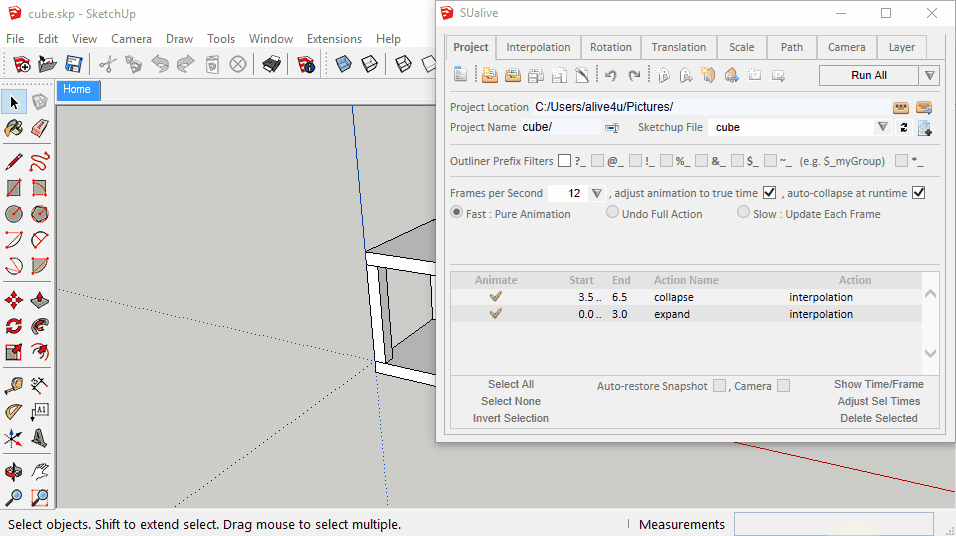Select Fast : Pure Animation radio
The width and height of the screenshot is (956, 536).
click(x=456, y=212)
